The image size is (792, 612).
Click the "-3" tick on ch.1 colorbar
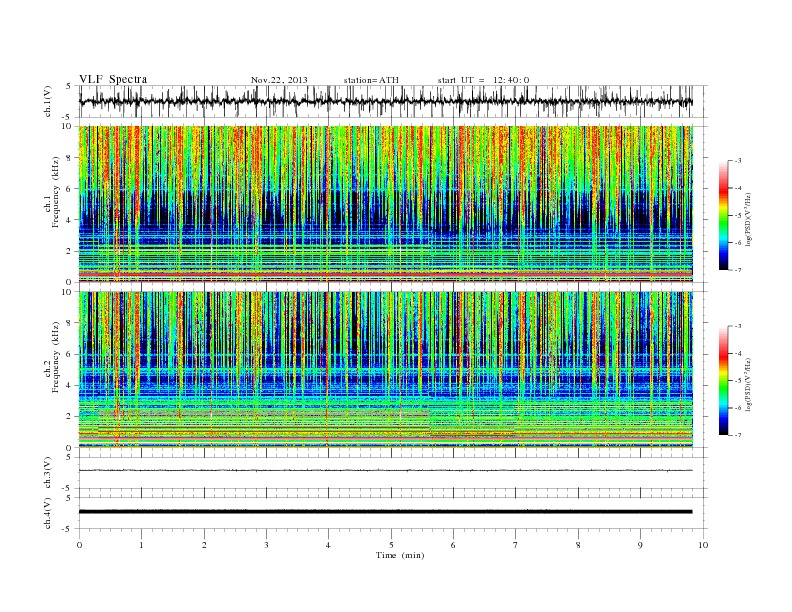pyautogui.click(x=738, y=161)
